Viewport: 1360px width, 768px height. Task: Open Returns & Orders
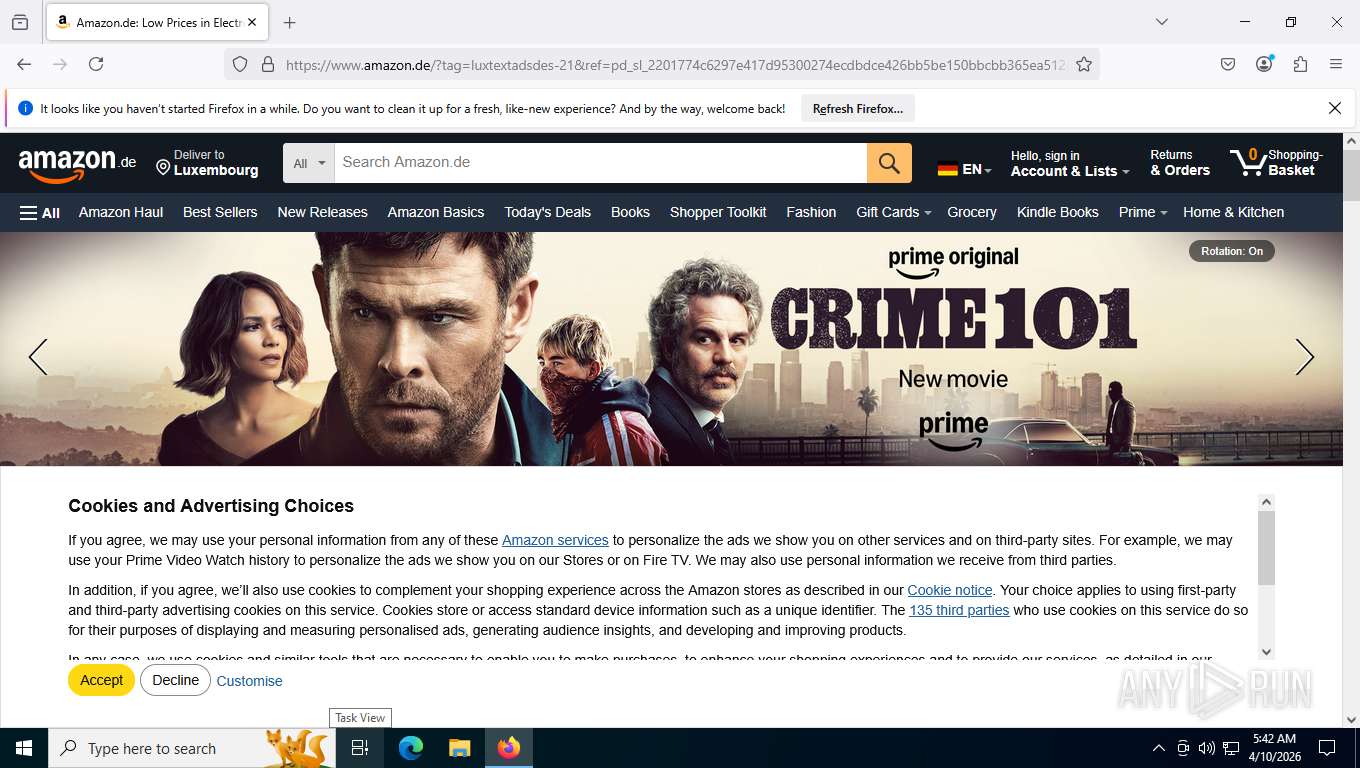1180,163
